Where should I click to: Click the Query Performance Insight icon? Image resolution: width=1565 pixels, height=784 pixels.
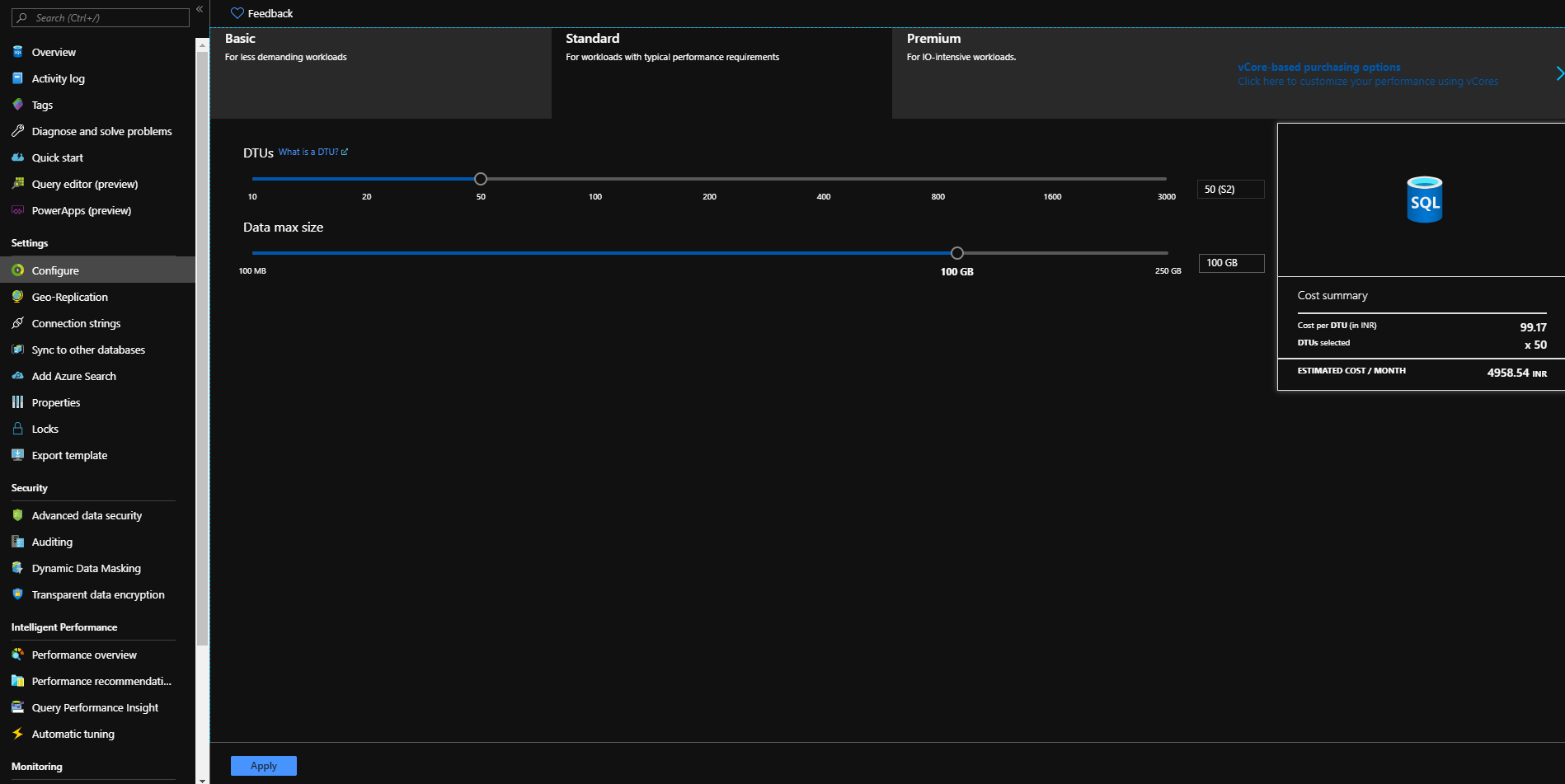point(17,707)
